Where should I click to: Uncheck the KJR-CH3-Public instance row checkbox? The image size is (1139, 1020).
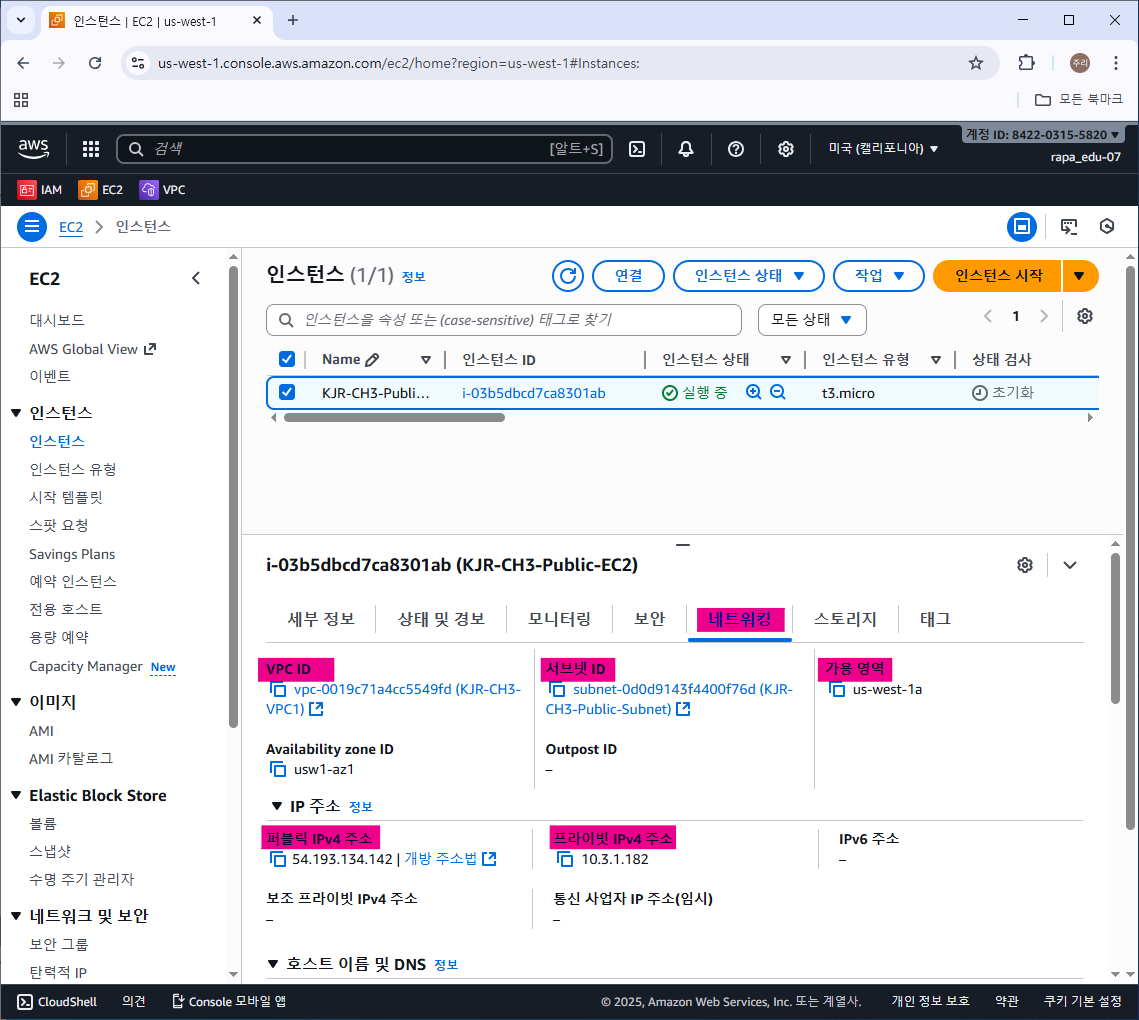(x=287, y=392)
